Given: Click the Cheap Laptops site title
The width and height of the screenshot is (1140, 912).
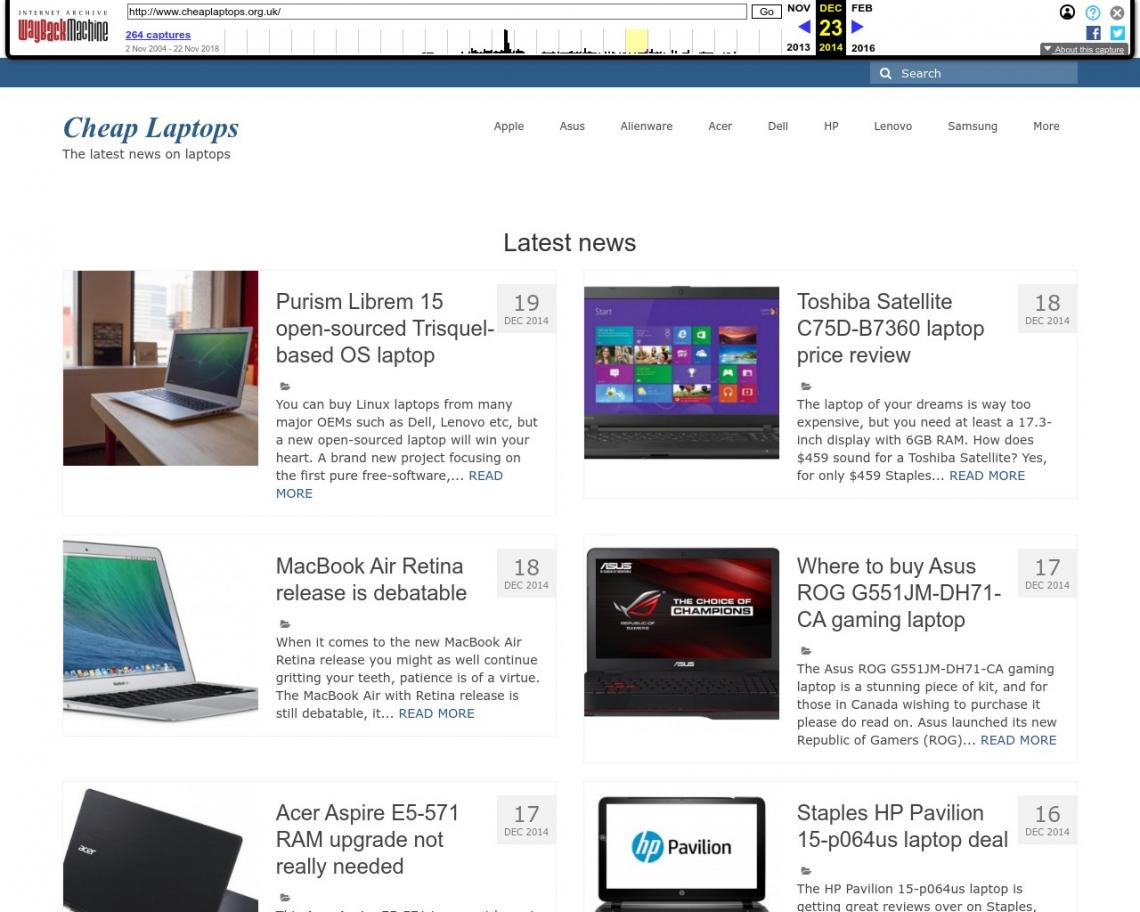Looking at the screenshot, I should pyautogui.click(x=150, y=127).
